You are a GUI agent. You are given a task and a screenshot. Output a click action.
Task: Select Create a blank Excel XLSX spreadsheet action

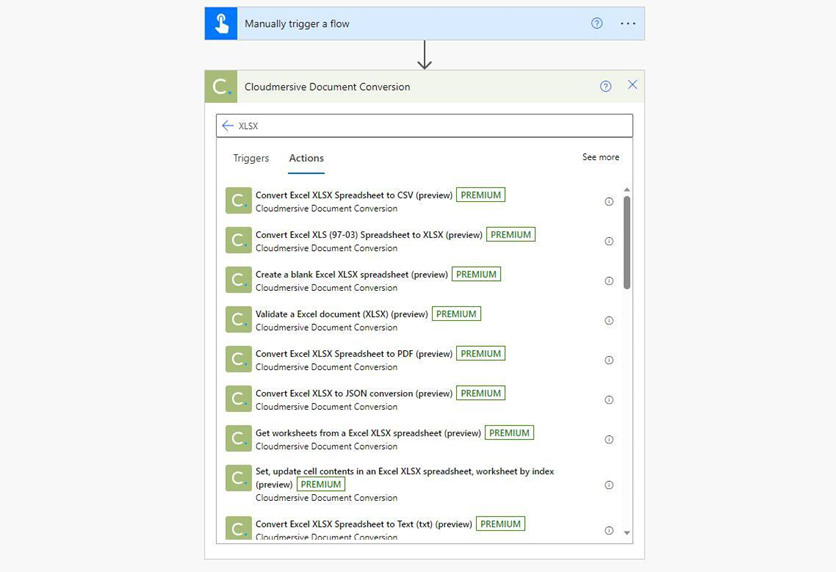tap(419, 280)
